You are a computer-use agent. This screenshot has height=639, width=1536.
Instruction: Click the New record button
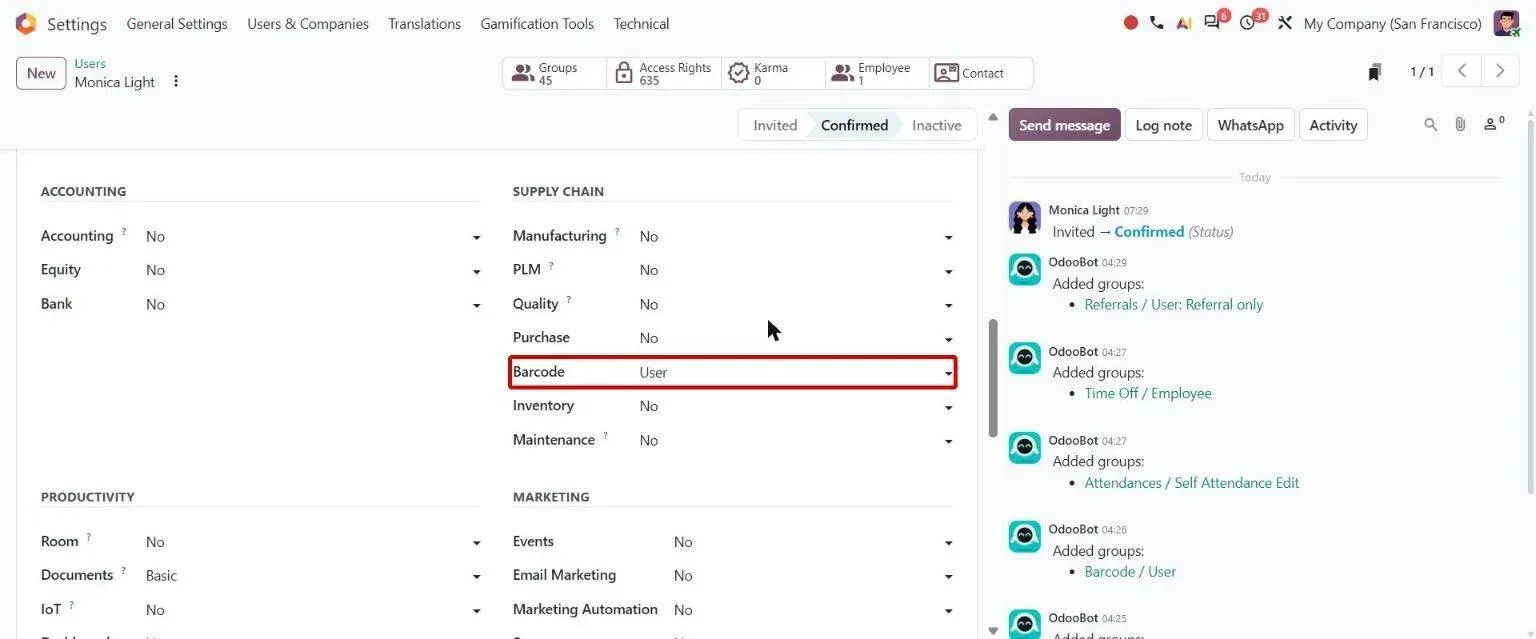tap(41, 73)
